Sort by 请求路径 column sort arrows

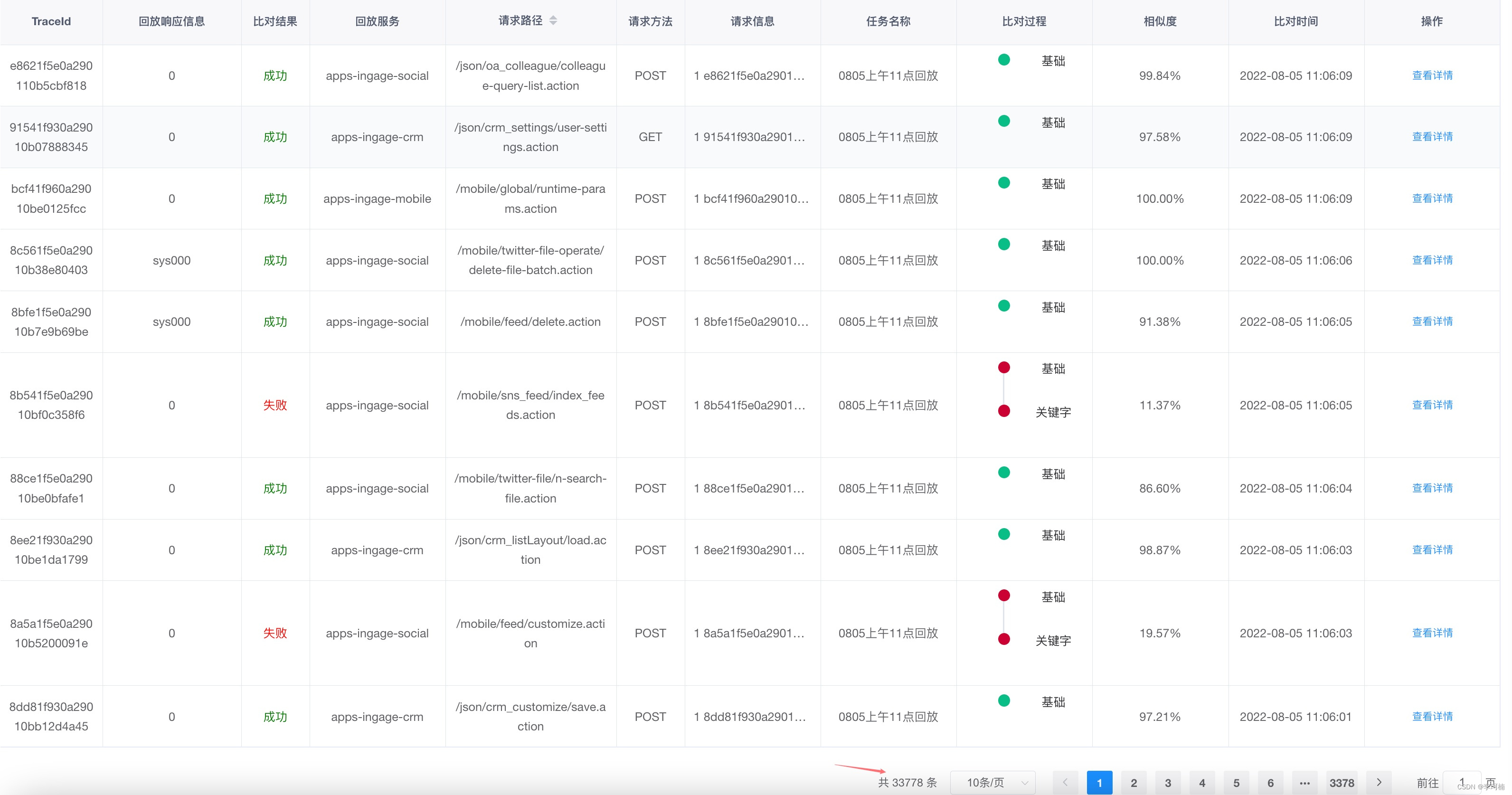tap(553, 20)
